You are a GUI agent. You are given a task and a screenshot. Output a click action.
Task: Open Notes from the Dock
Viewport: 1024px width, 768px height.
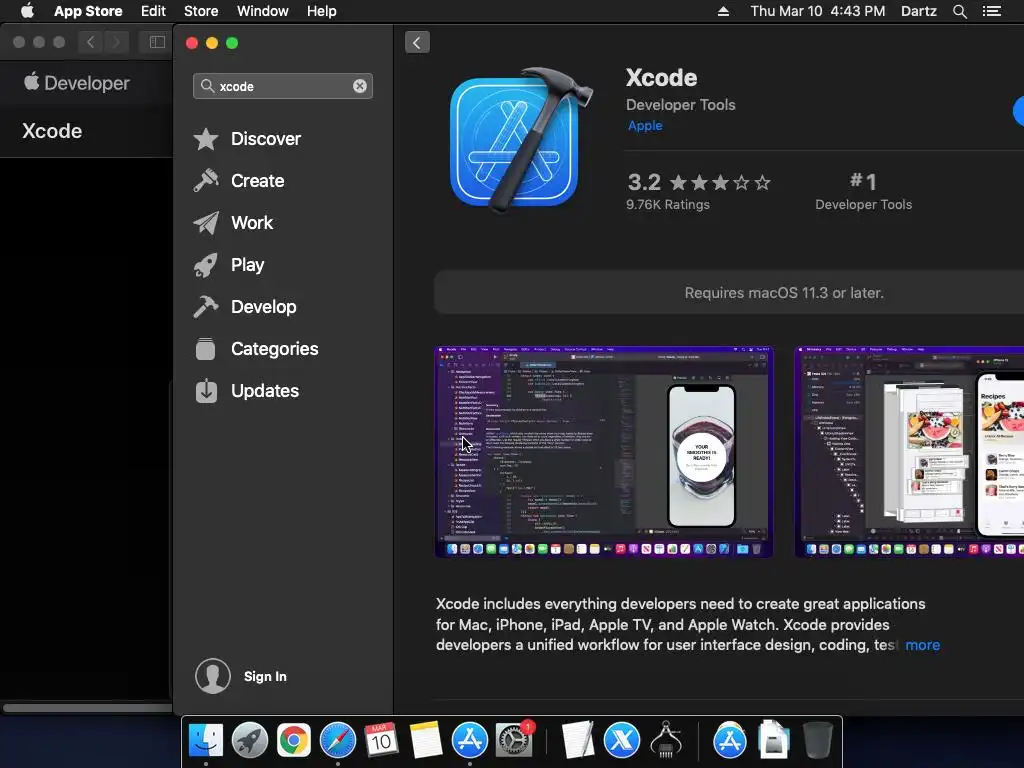426,740
